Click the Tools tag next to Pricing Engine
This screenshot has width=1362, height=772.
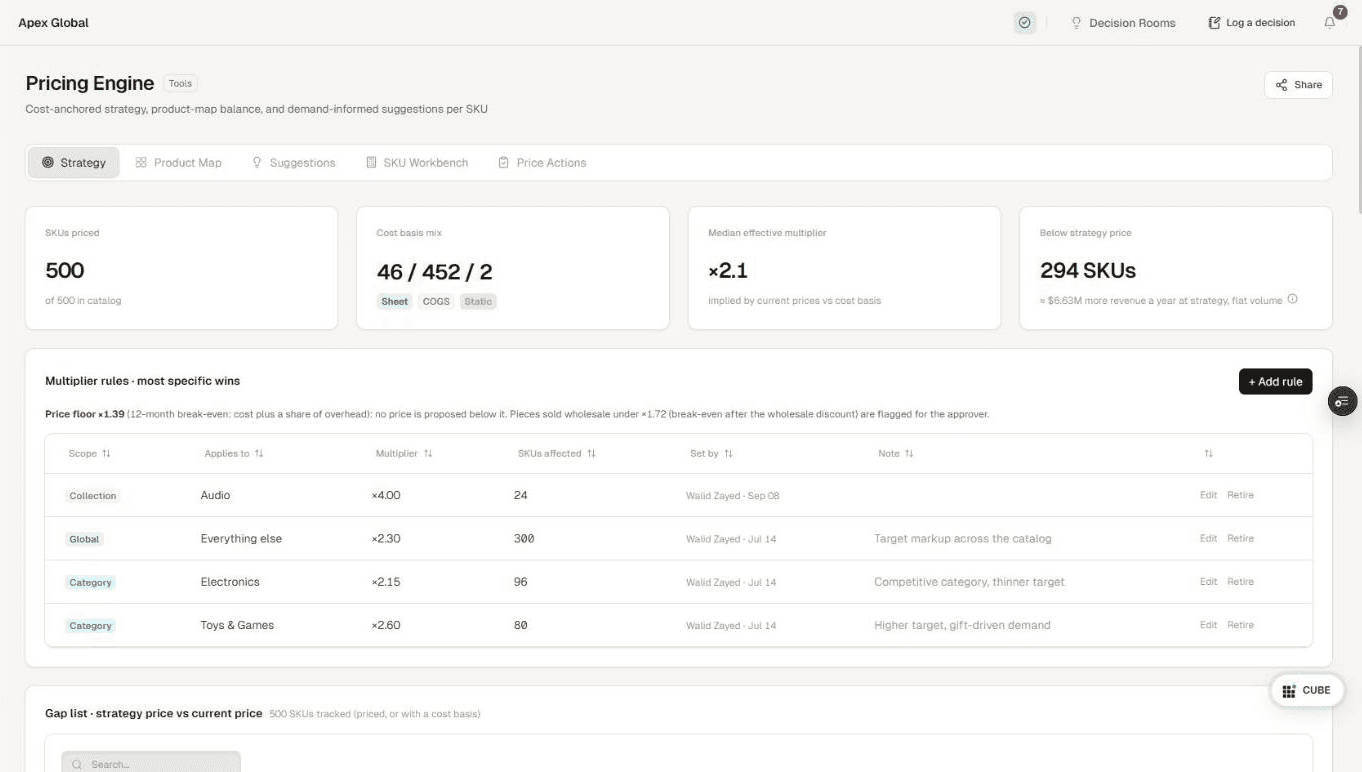click(x=180, y=84)
